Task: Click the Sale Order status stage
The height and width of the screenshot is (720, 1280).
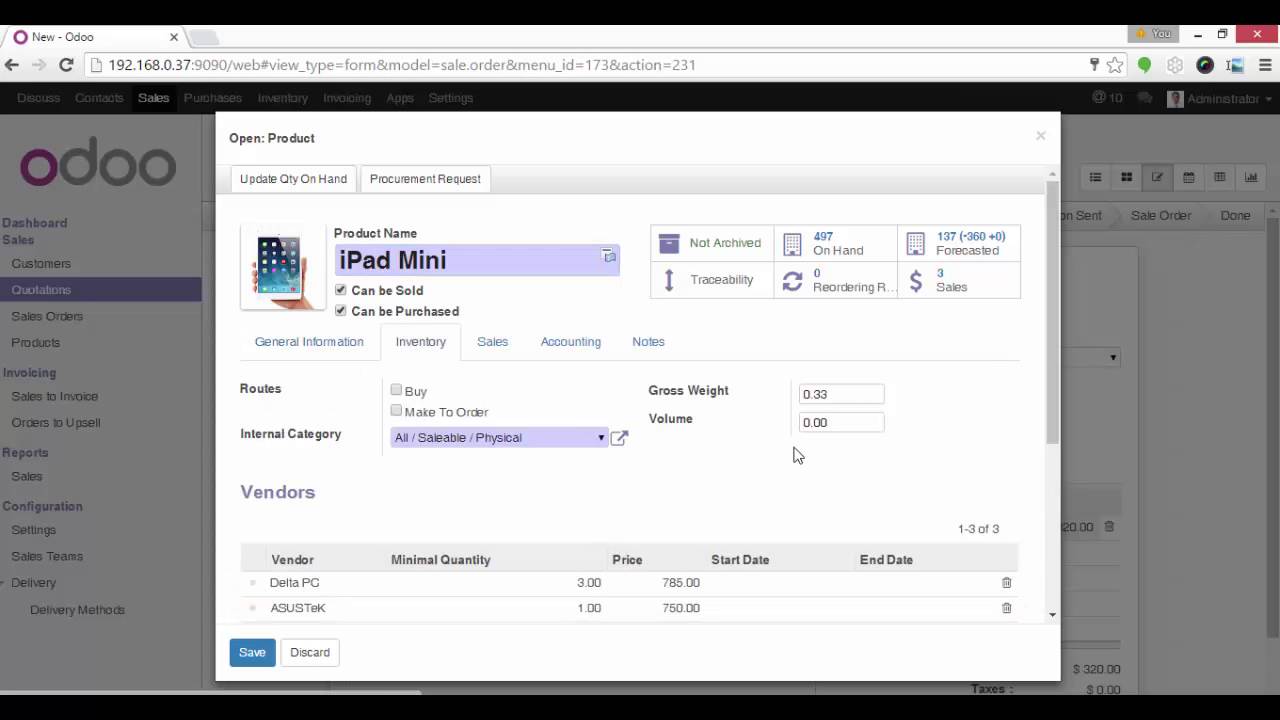Action: tap(1160, 215)
